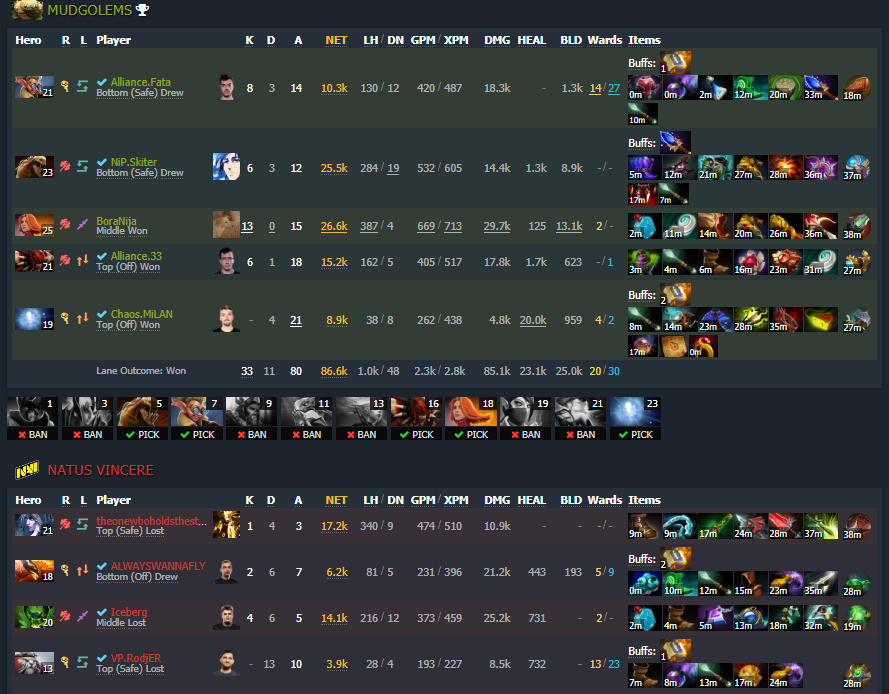Click the NATUS VINCERE team name

coord(100,470)
